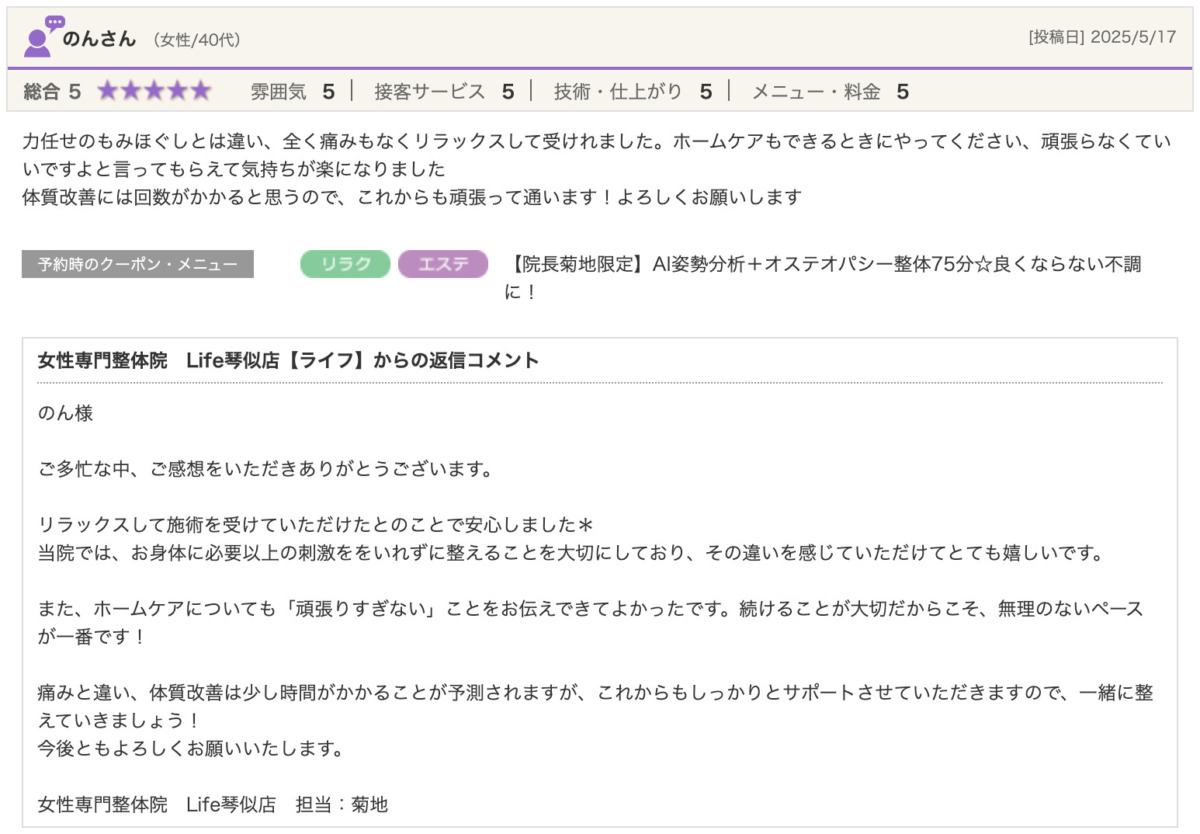Click the 予約時のクーポン・メニュー label
The height and width of the screenshot is (834, 1200).
138,264
